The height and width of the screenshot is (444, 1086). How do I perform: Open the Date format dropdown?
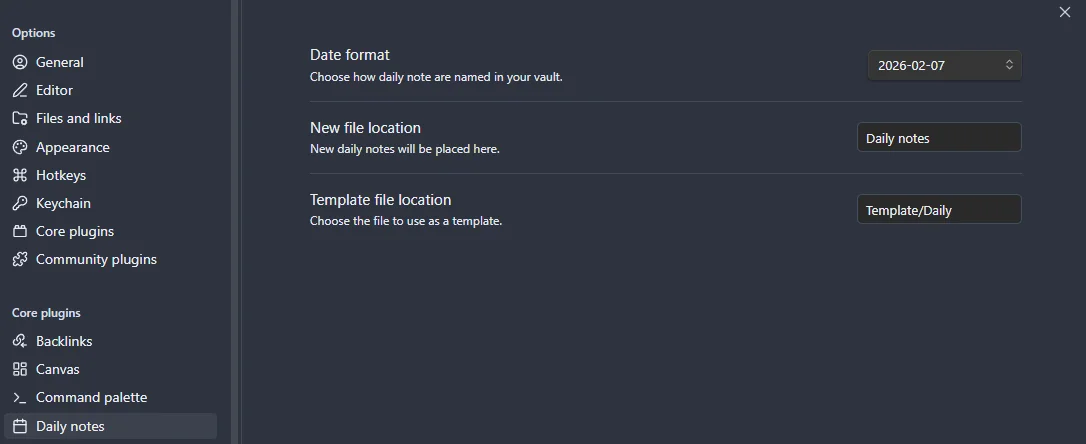(943, 65)
